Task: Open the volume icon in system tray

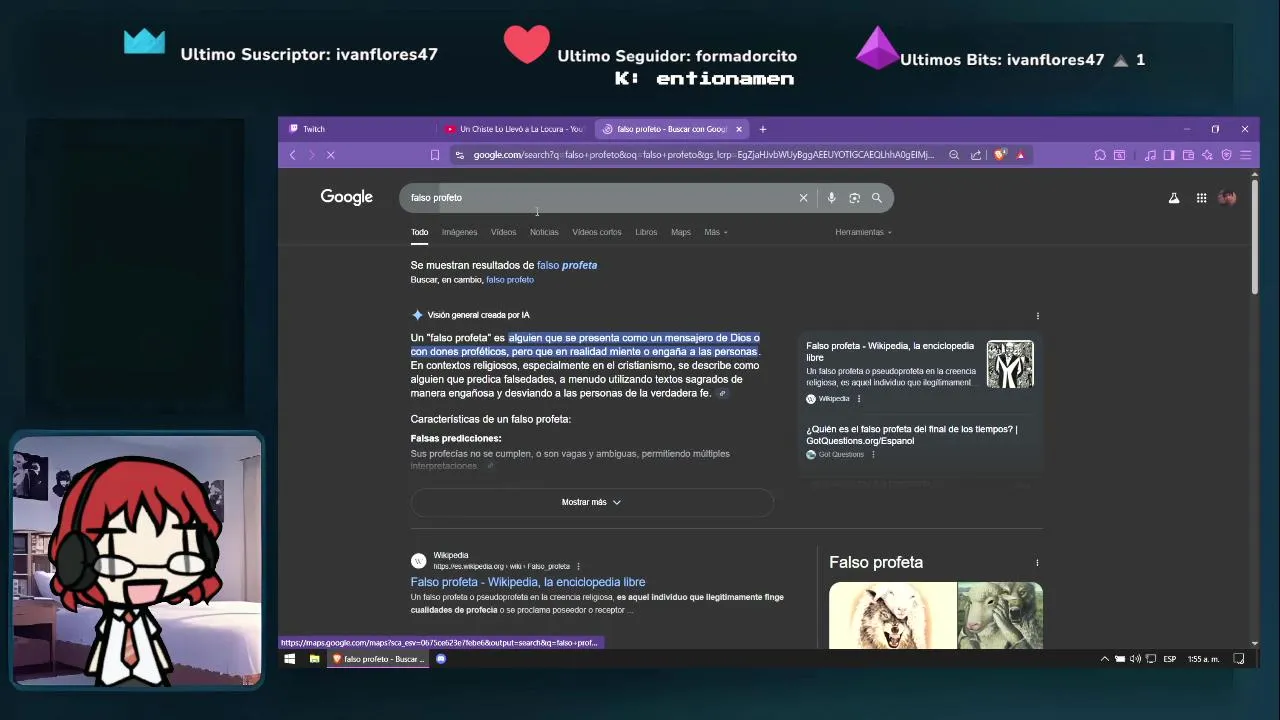Action: 1136,659
